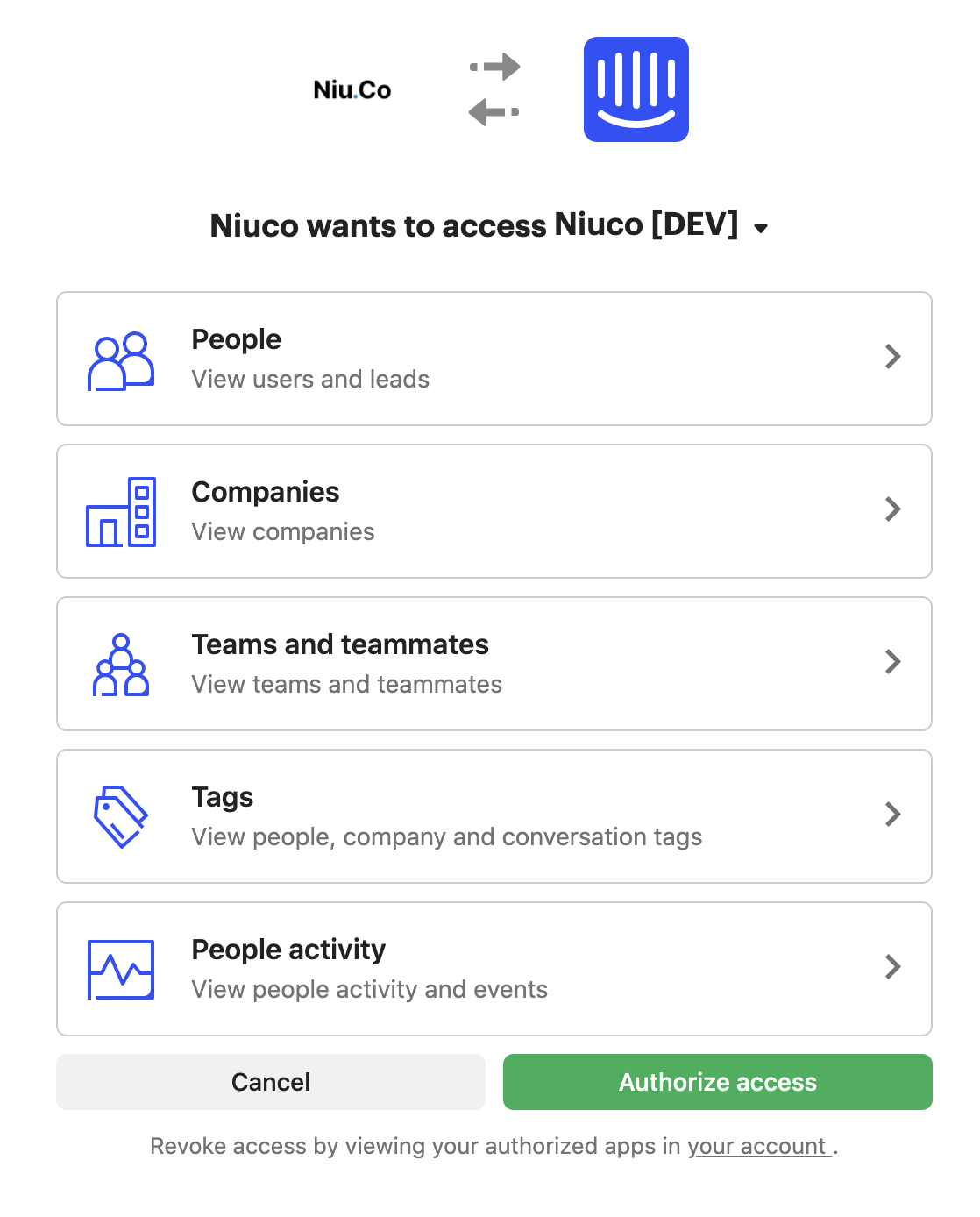Click the Teams and teammates group icon
Viewport: 980px width, 1217px height.
(x=121, y=665)
